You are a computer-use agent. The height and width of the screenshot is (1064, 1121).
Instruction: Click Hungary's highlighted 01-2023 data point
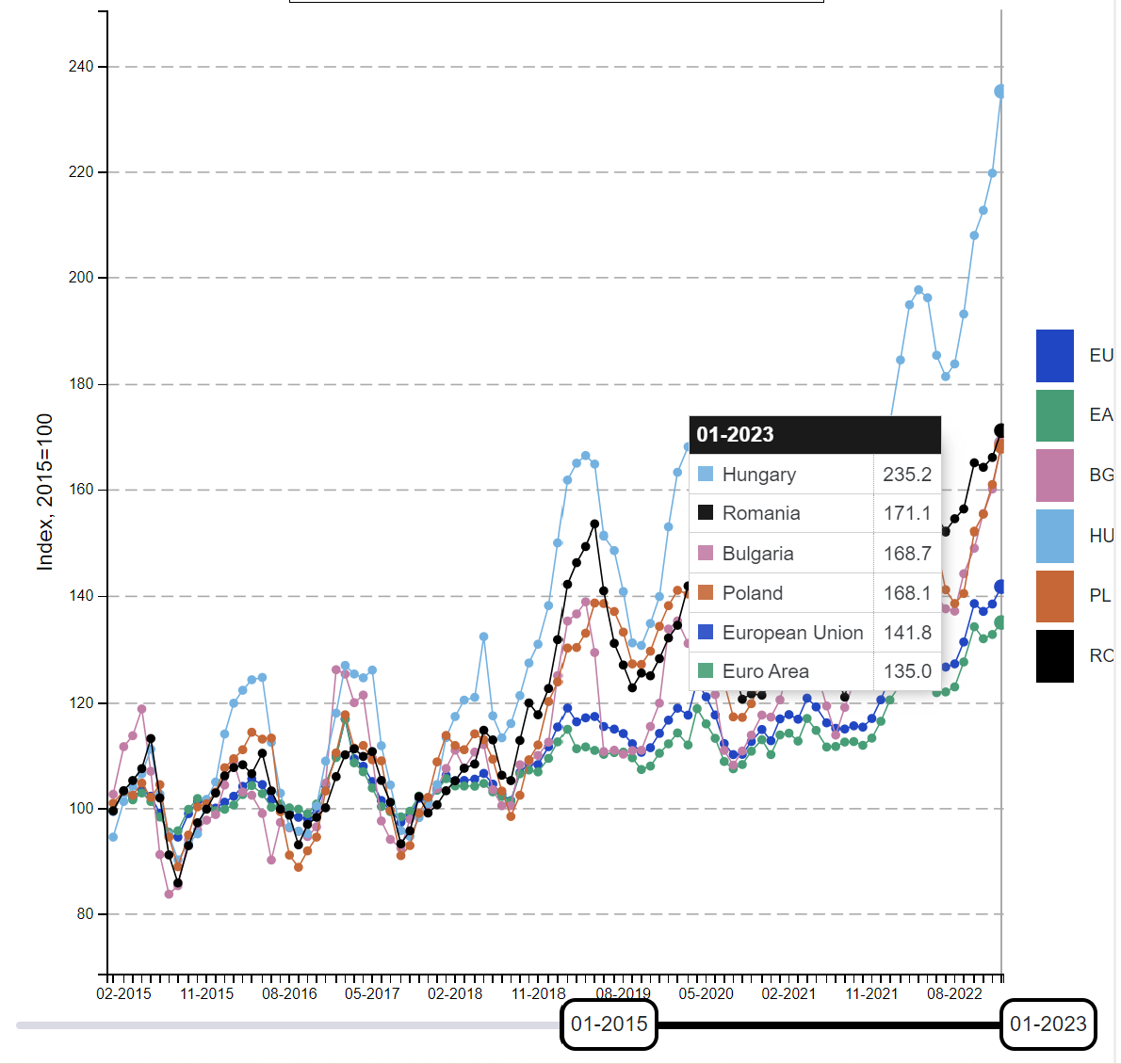tap(1001, 91)
